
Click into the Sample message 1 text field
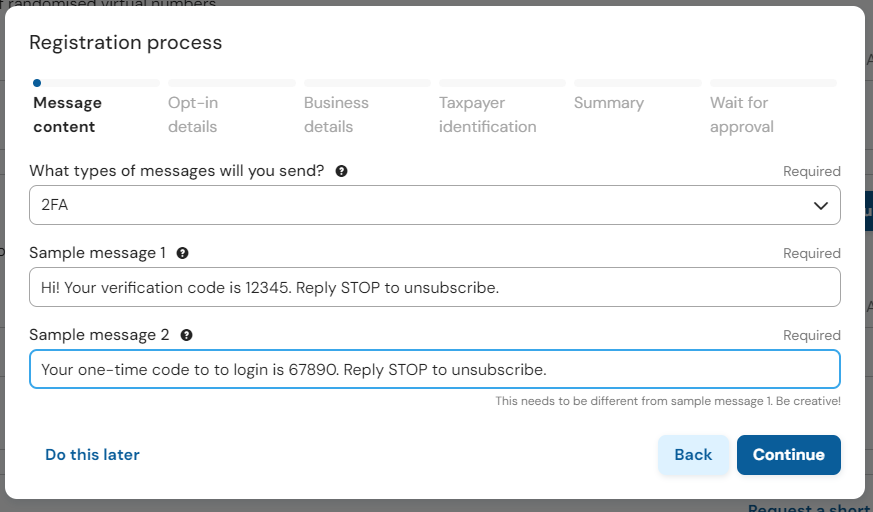435,287
